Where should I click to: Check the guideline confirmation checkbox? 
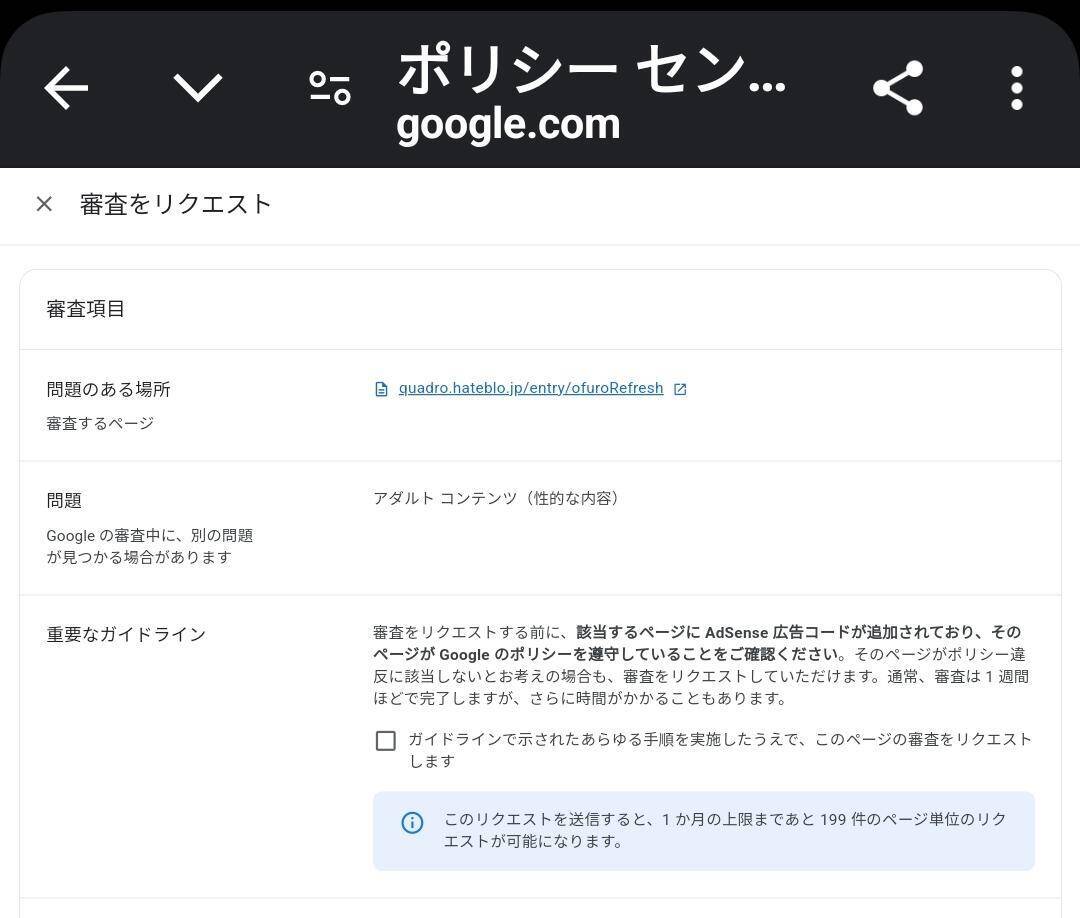(386, 741)
